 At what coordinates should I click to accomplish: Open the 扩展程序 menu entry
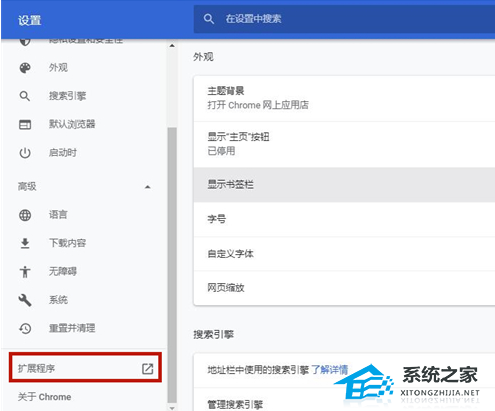click(85, 367)
